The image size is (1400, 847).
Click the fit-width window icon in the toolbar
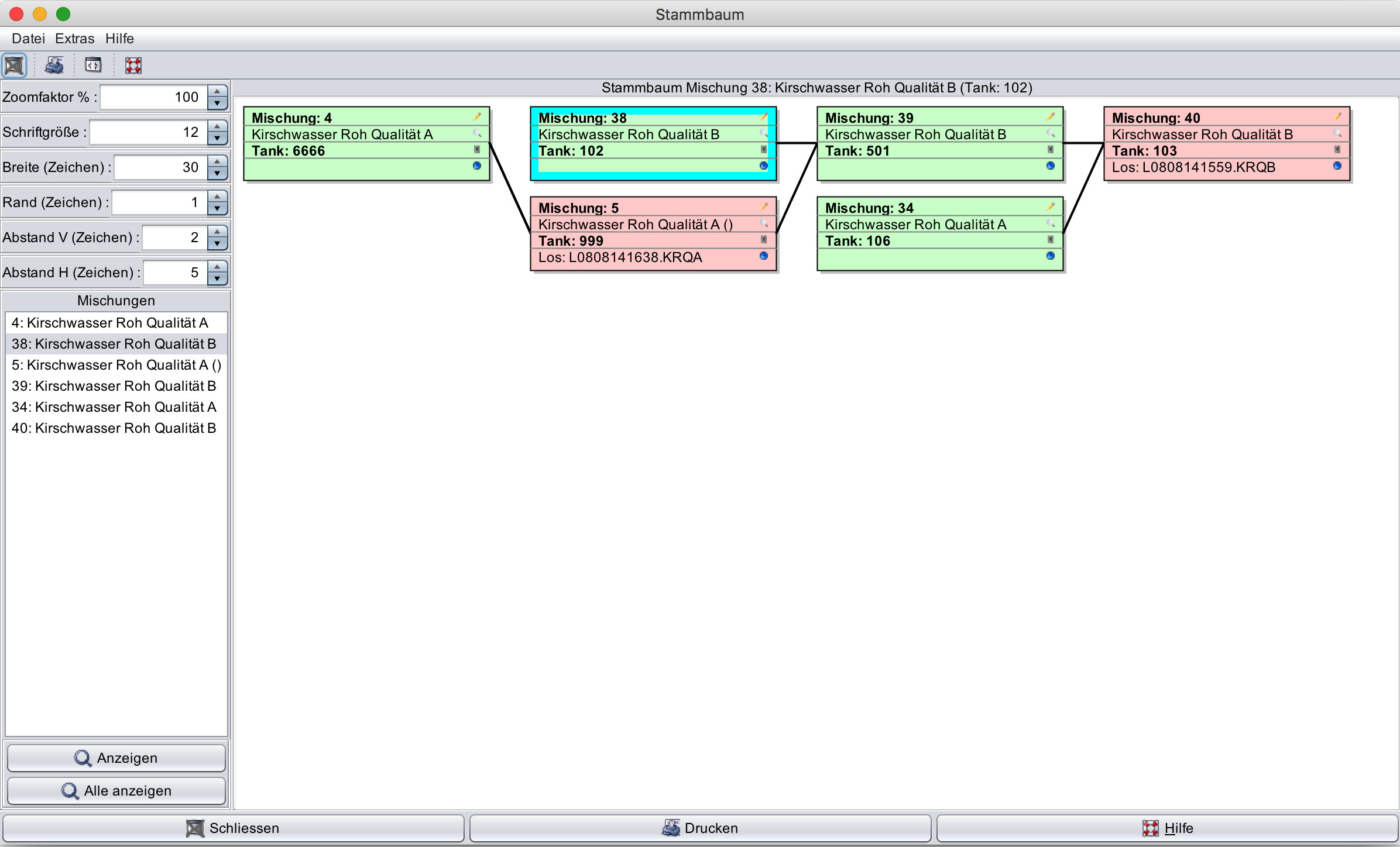point(93,65)
